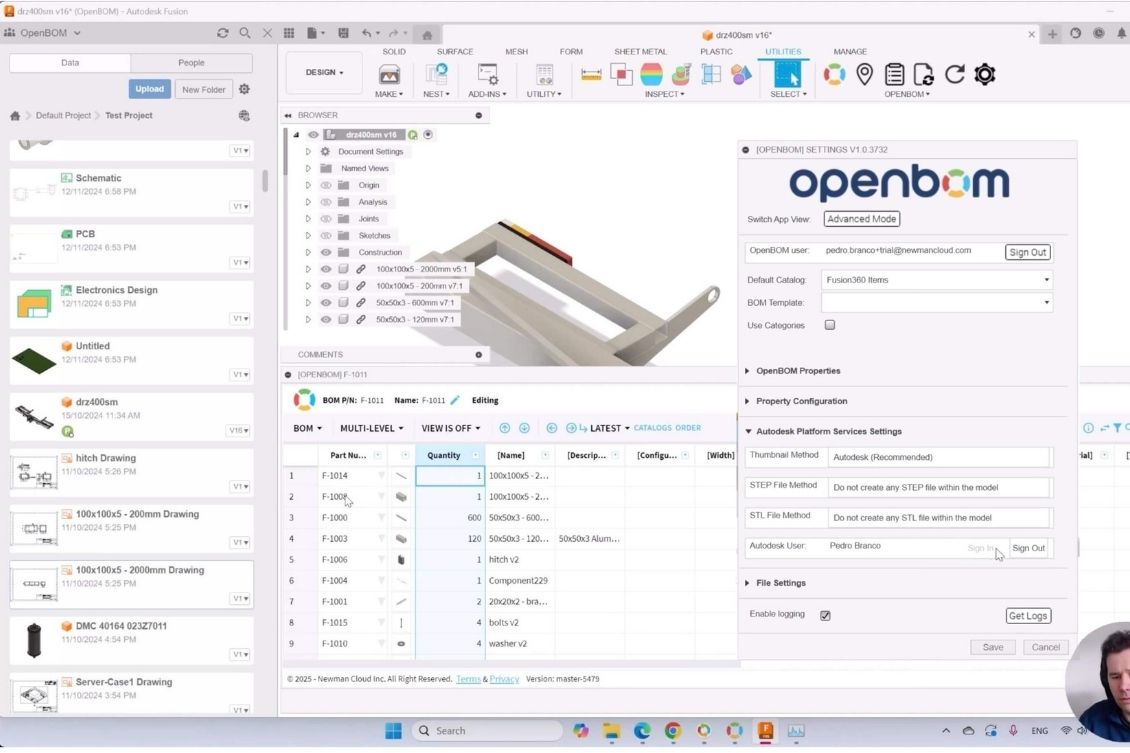Open the drz400sm file thumbnail
The width and height of the screenshot is (1130, 753).
(x=33, y=417)
